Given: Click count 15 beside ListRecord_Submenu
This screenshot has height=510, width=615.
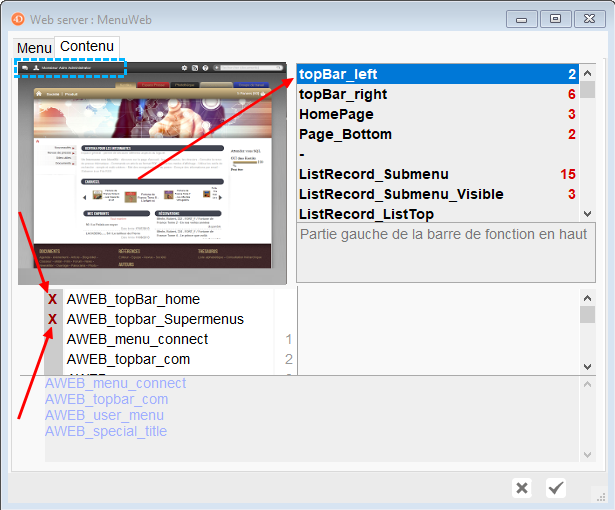Looking at the screenshot, I should [x=568, y=174].
